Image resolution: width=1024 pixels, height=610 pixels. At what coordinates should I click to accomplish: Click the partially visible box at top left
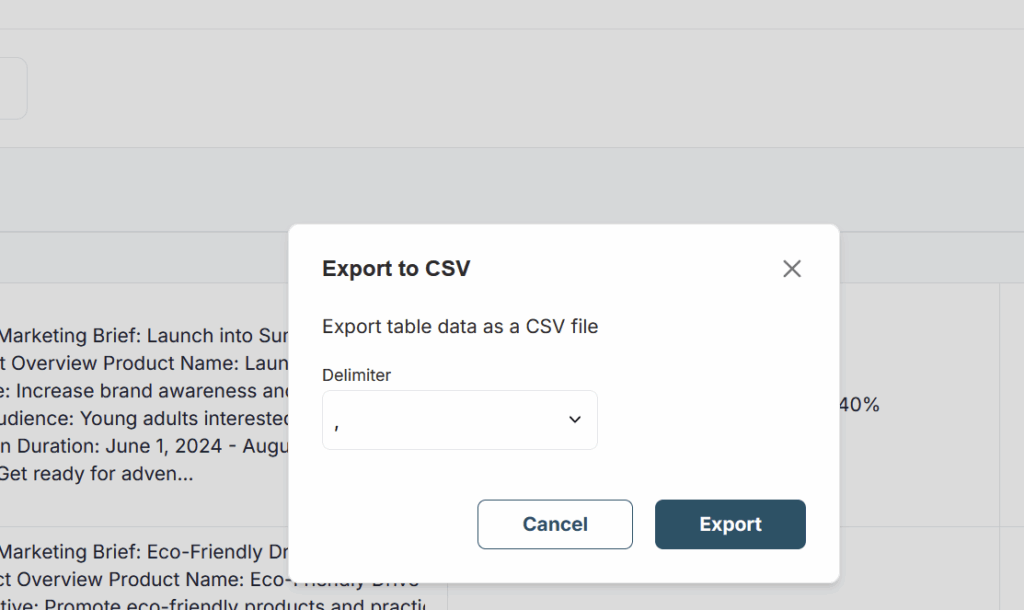(x=12, y=88)
